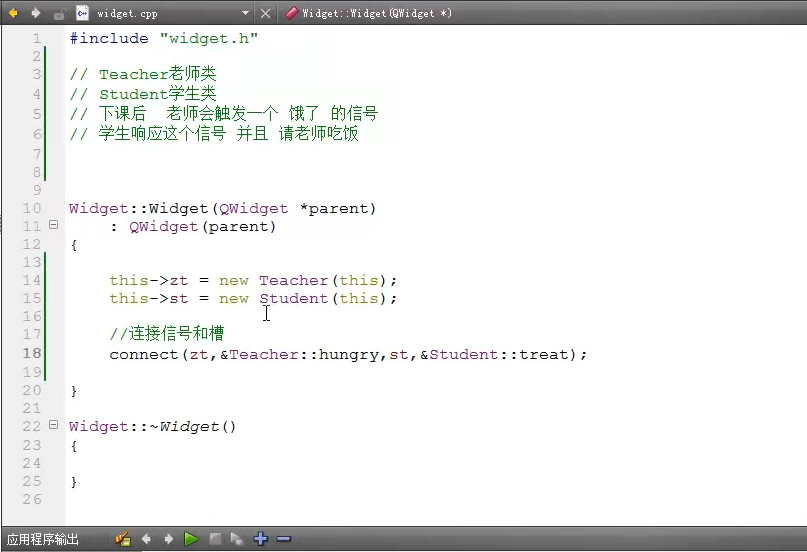
Task: Click '*parent' in the constructor signature
Action: pos(334,209)
